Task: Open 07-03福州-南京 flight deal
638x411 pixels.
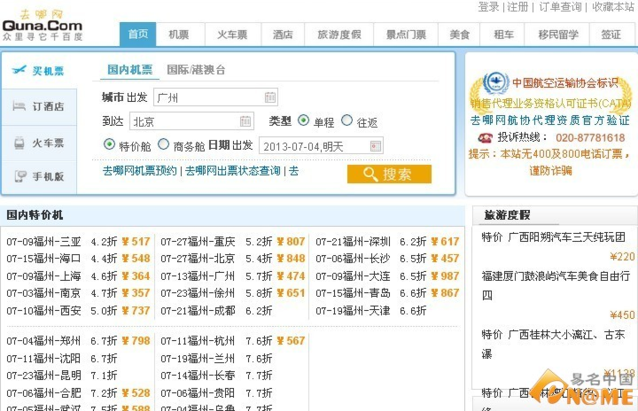Action: pos(44,293)
